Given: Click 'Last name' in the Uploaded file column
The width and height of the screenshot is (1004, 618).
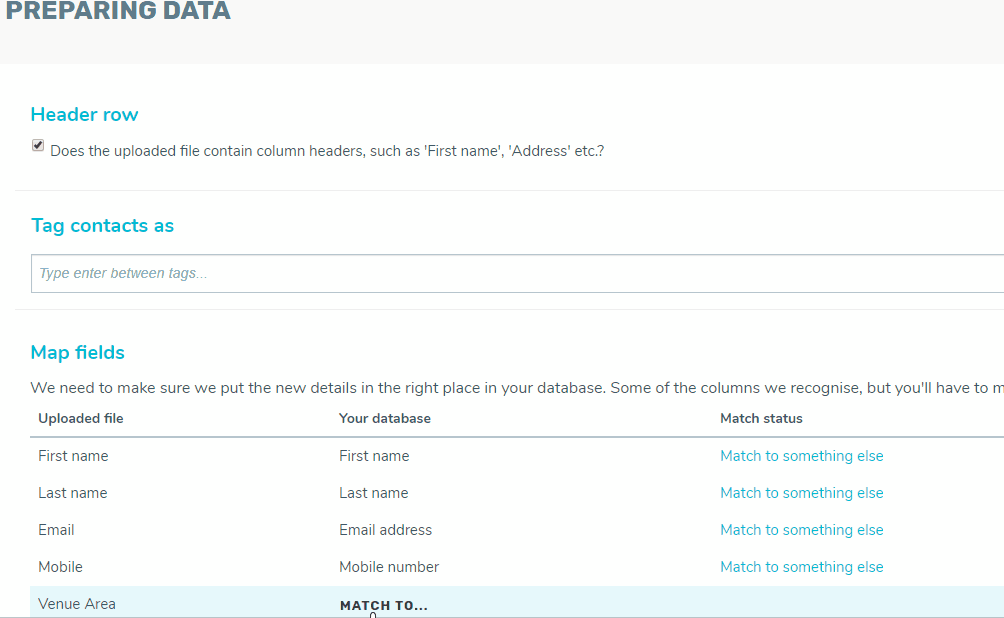Looking at the screenshot, I should [x=72, y=493].
